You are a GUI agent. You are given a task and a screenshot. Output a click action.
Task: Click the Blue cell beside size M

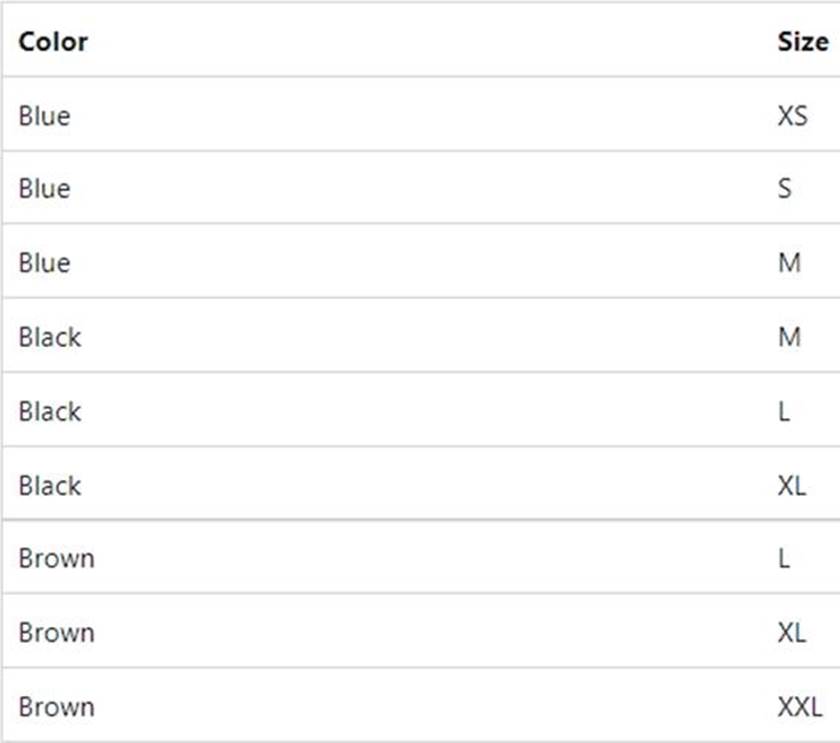44,263
